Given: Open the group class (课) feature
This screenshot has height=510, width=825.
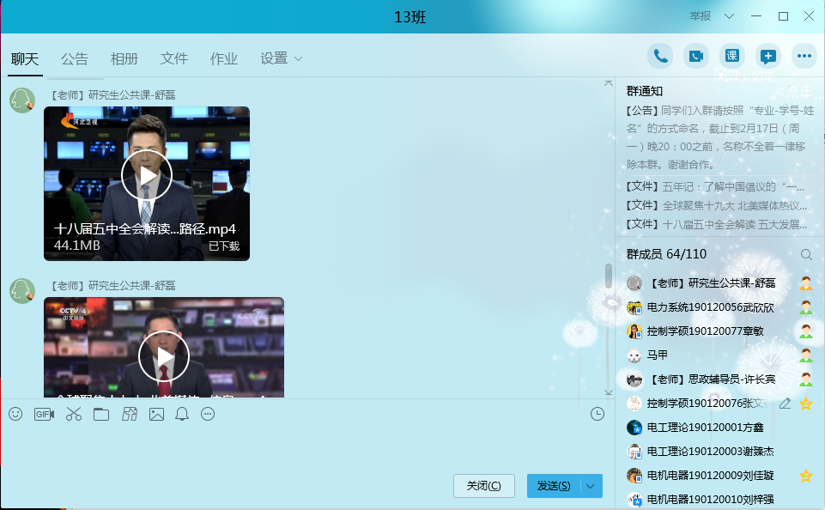Looking at the screenshot, I should point(732,56).
